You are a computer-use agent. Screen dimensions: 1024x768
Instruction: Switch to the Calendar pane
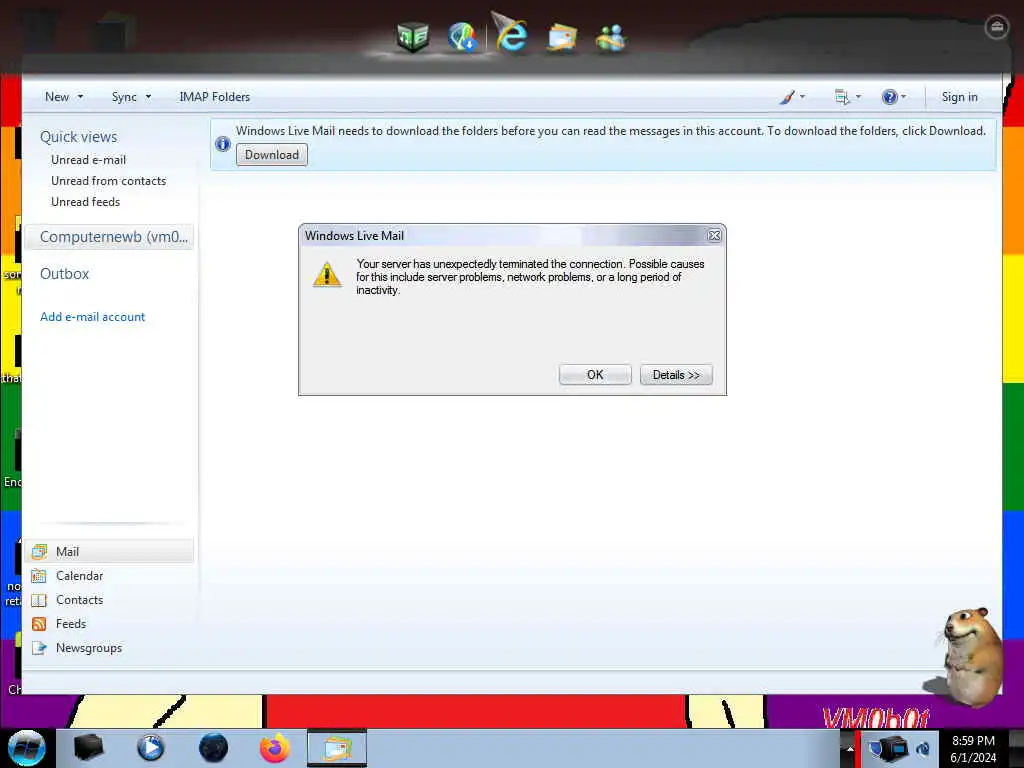click(x=79, y=576)
